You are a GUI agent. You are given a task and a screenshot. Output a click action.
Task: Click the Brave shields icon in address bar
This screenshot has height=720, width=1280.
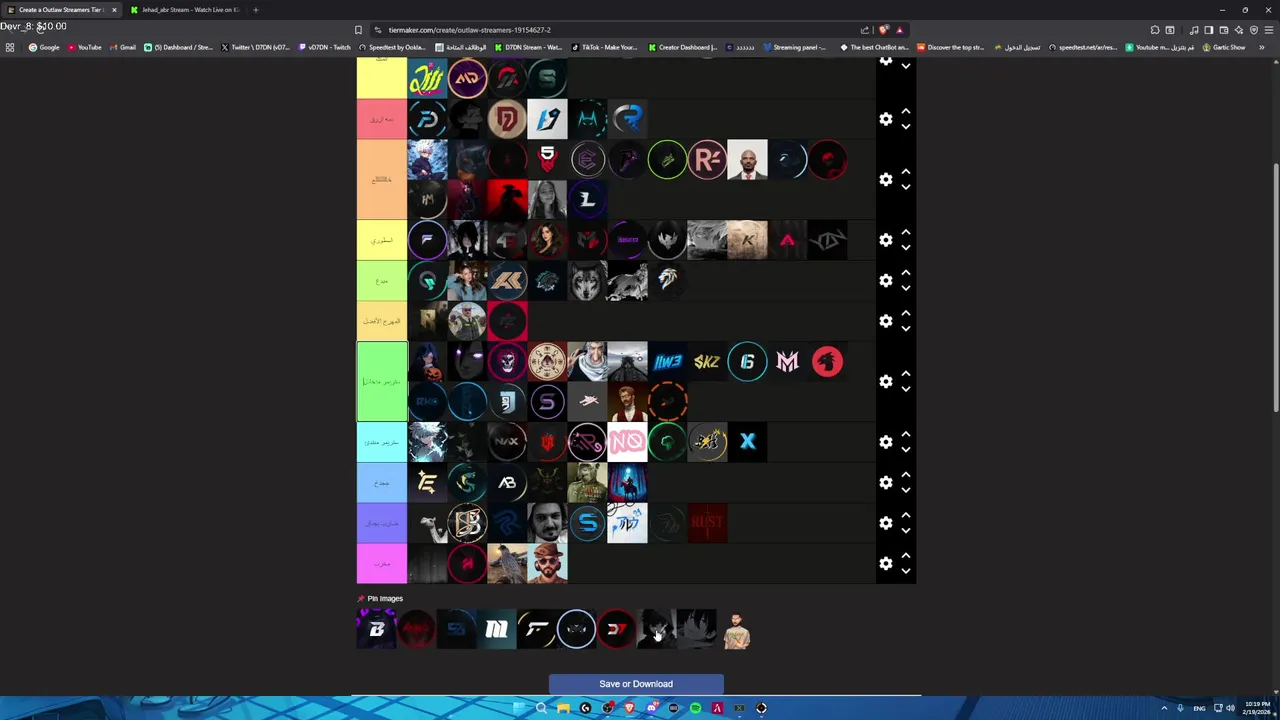[x=884, y=30]
